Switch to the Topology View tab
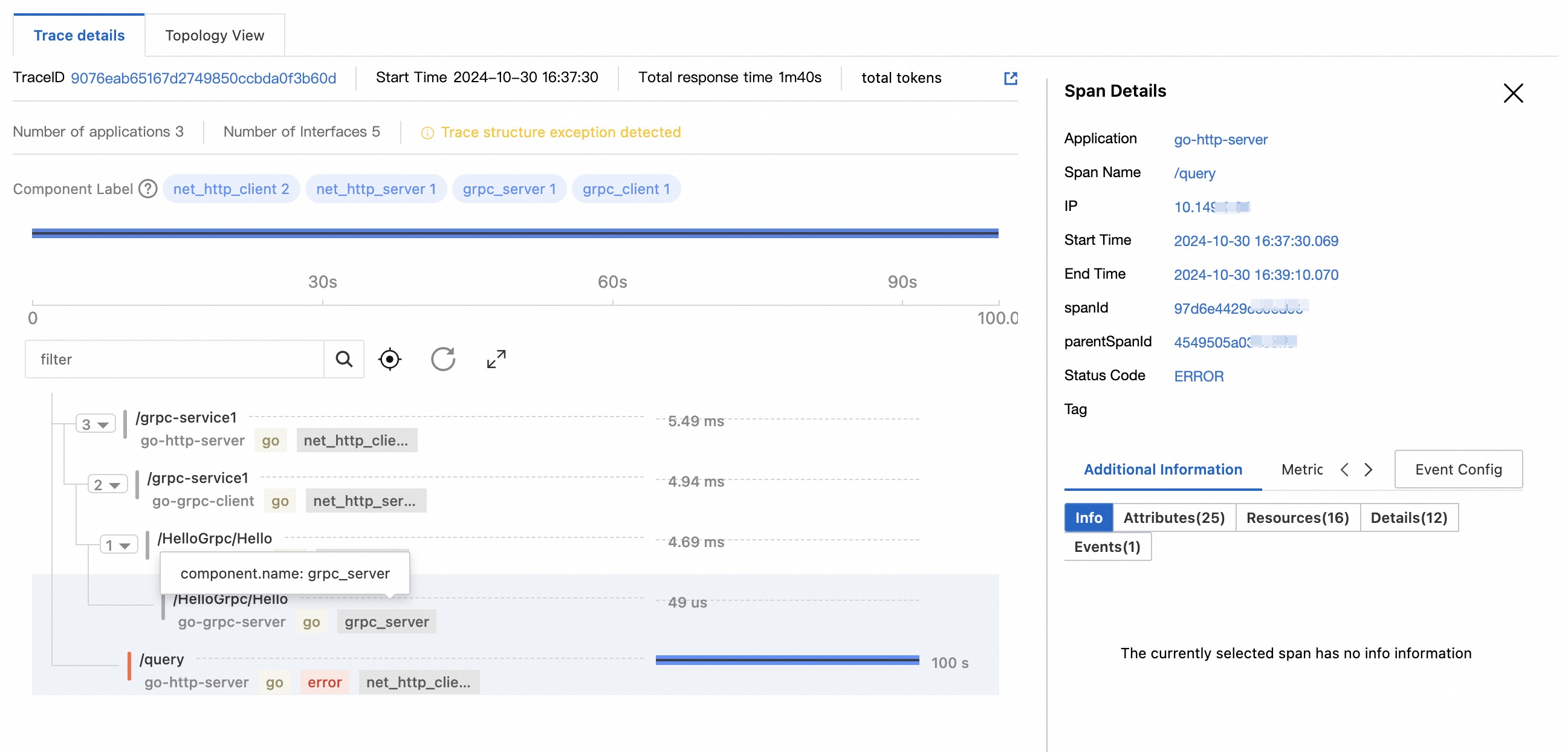Screen dimensions: 1568x752 click(213, 35)
